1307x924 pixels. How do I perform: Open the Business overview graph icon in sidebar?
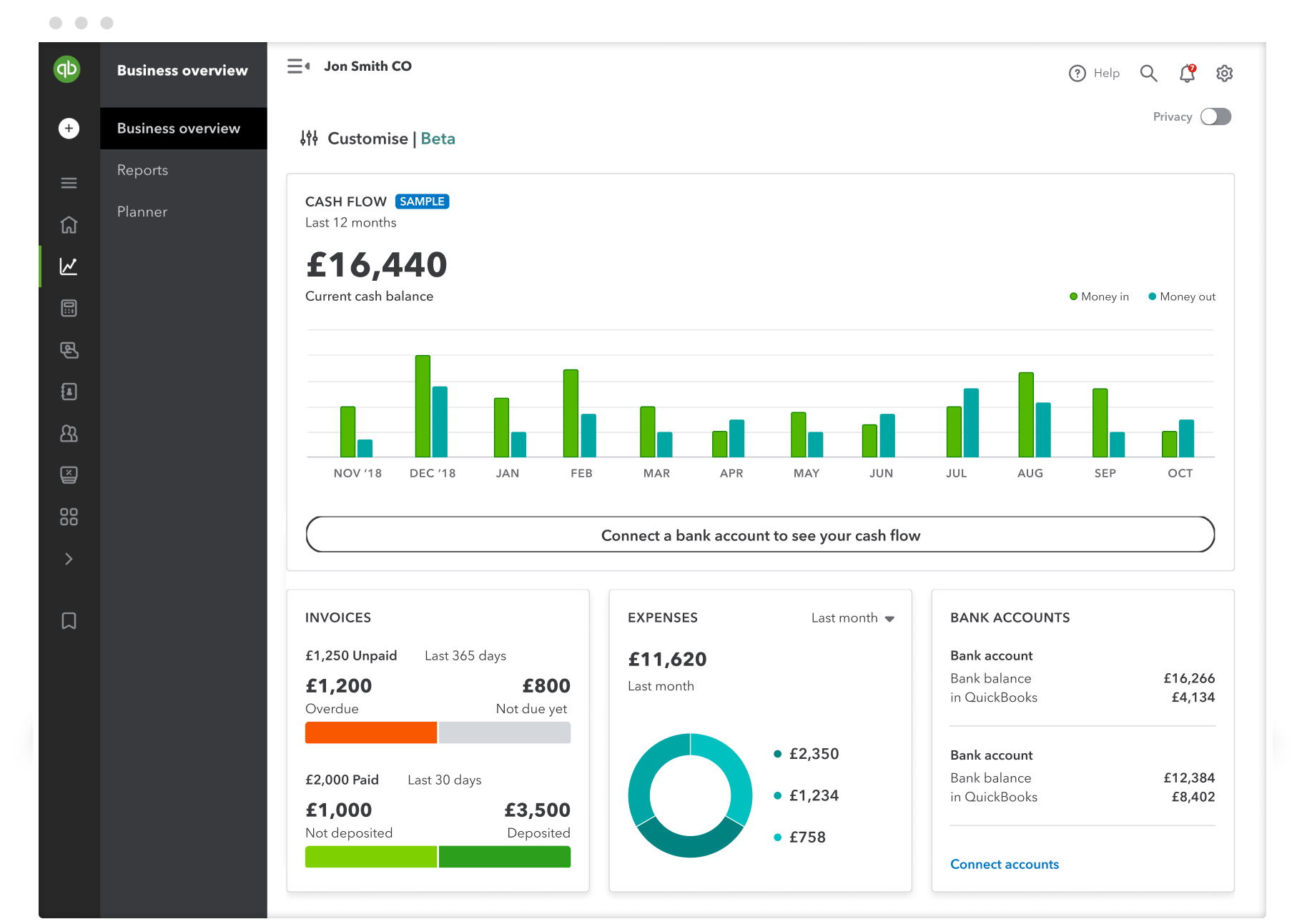pos(68,265)
